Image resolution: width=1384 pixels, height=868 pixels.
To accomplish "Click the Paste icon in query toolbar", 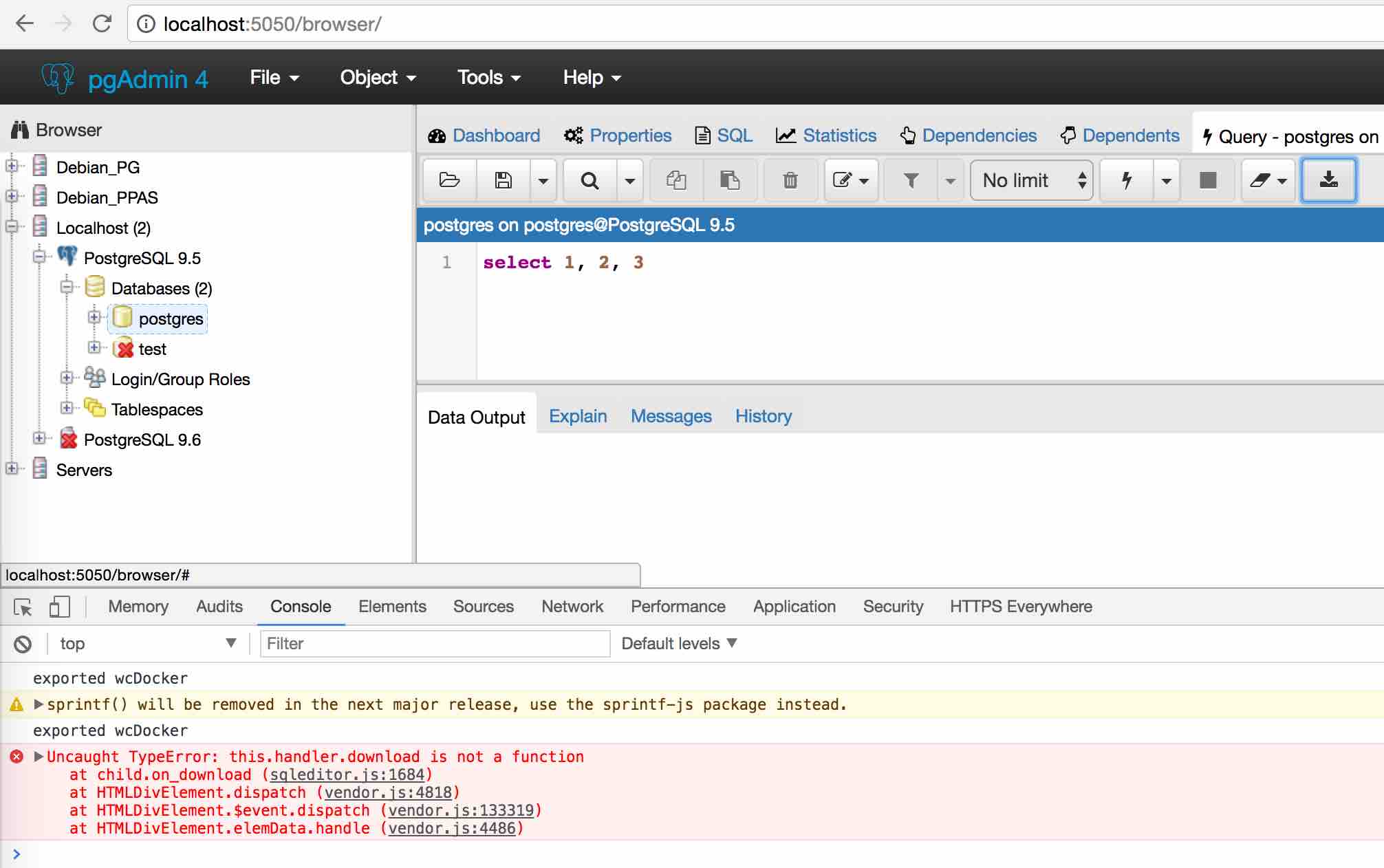I will [x=730, y=180].
